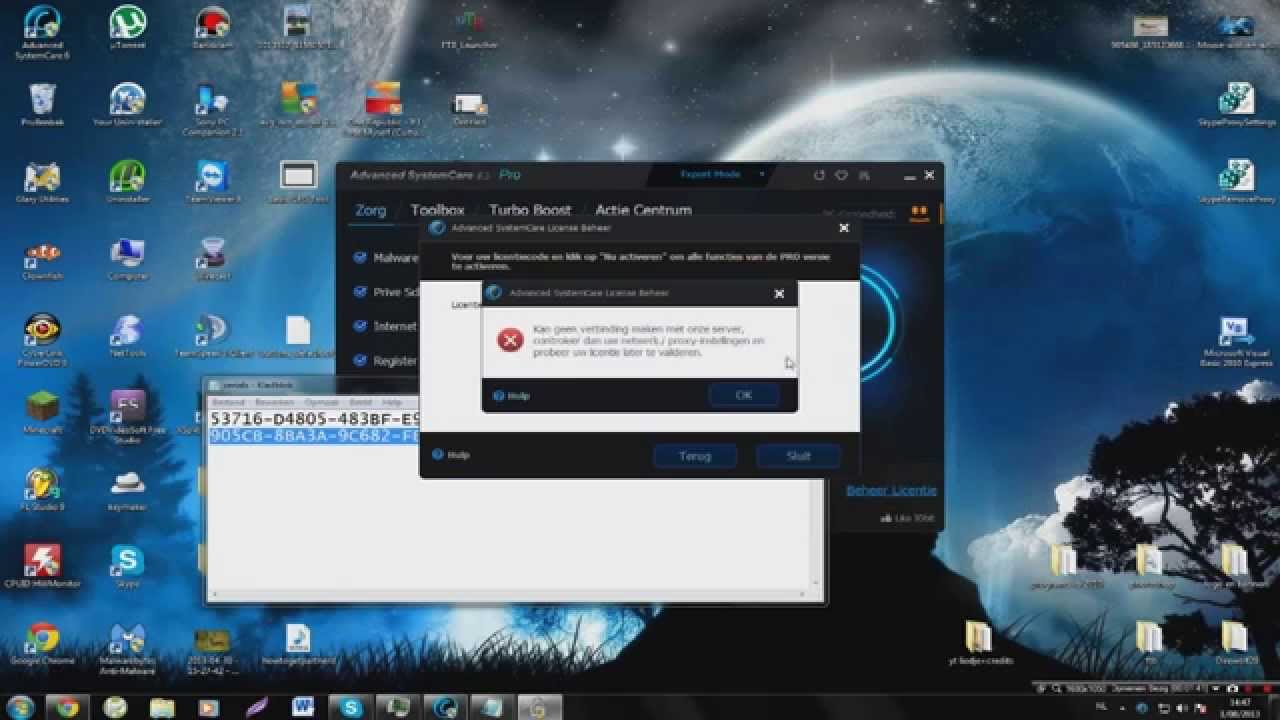Screen dimensions: 1280x720
Task: Toggle the Prive checkbox in Advanced SystemCare
Action: (x=360, y=292)
